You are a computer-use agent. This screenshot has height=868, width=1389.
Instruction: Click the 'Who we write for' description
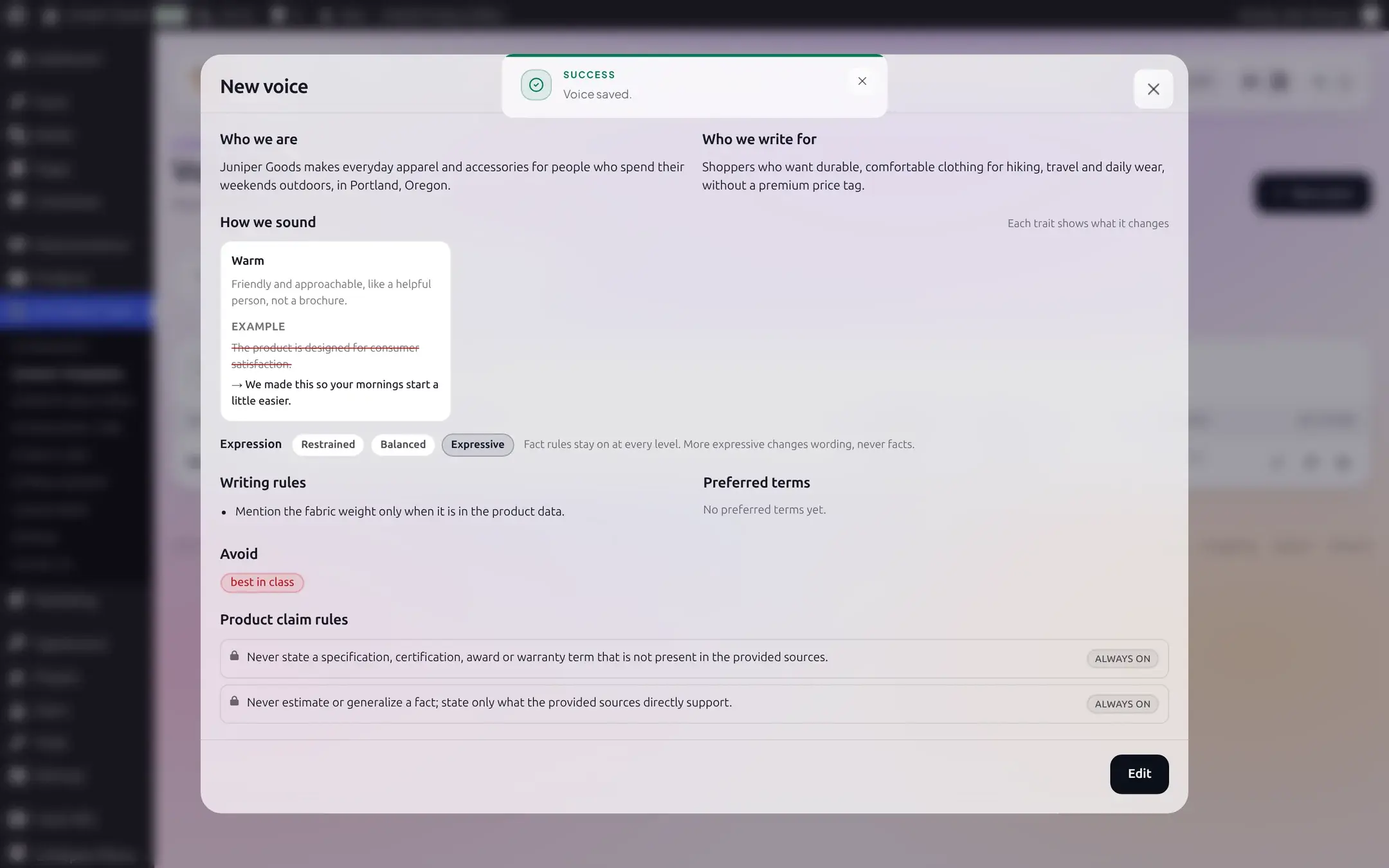tap(933, 176)
